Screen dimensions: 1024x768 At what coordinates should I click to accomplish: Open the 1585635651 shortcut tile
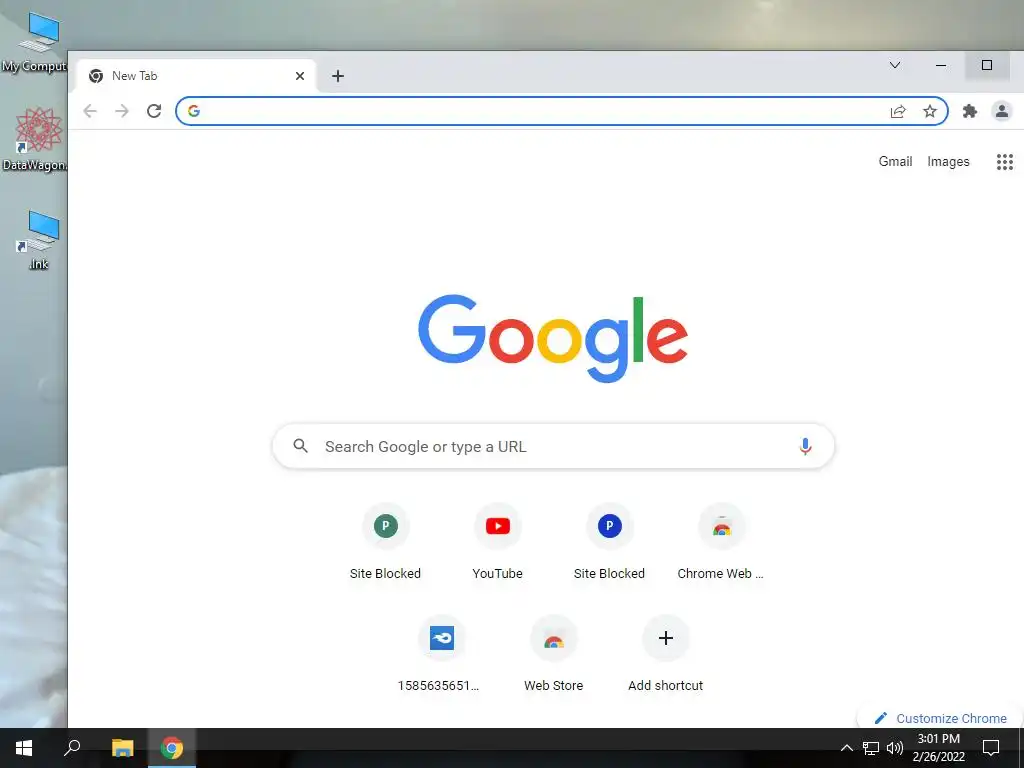click(441, 654)
